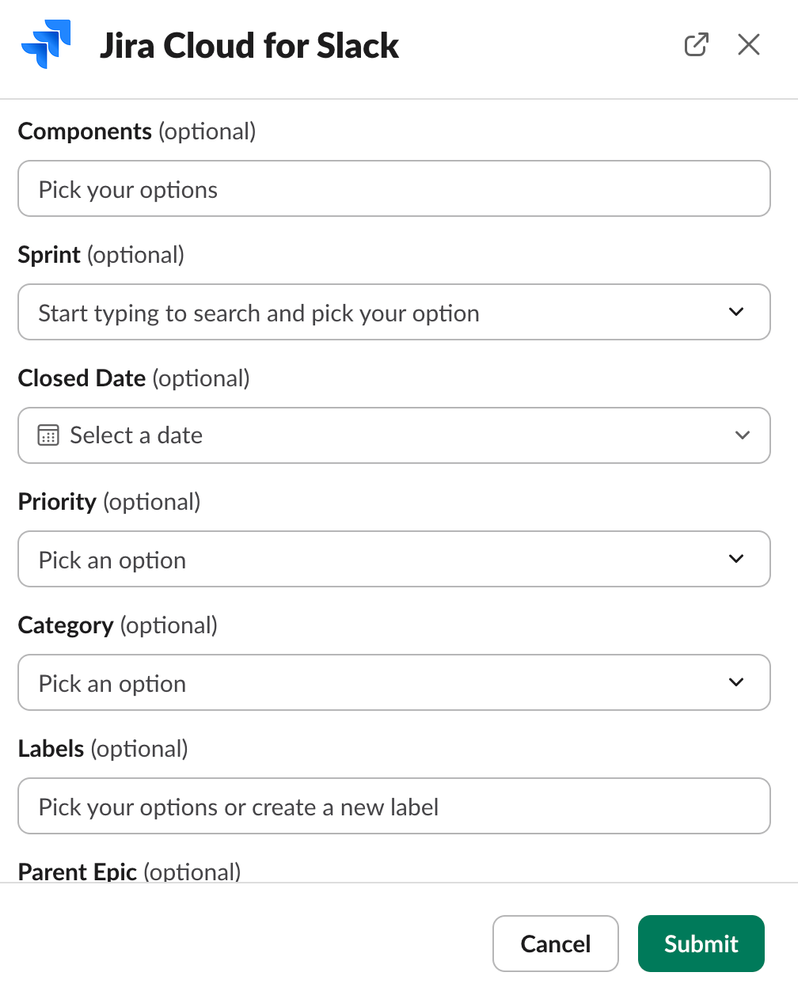Viewport: 798px width, 999px height.
Task: Click the Sprint field chevron arrow
Action: tap(737, 312)
